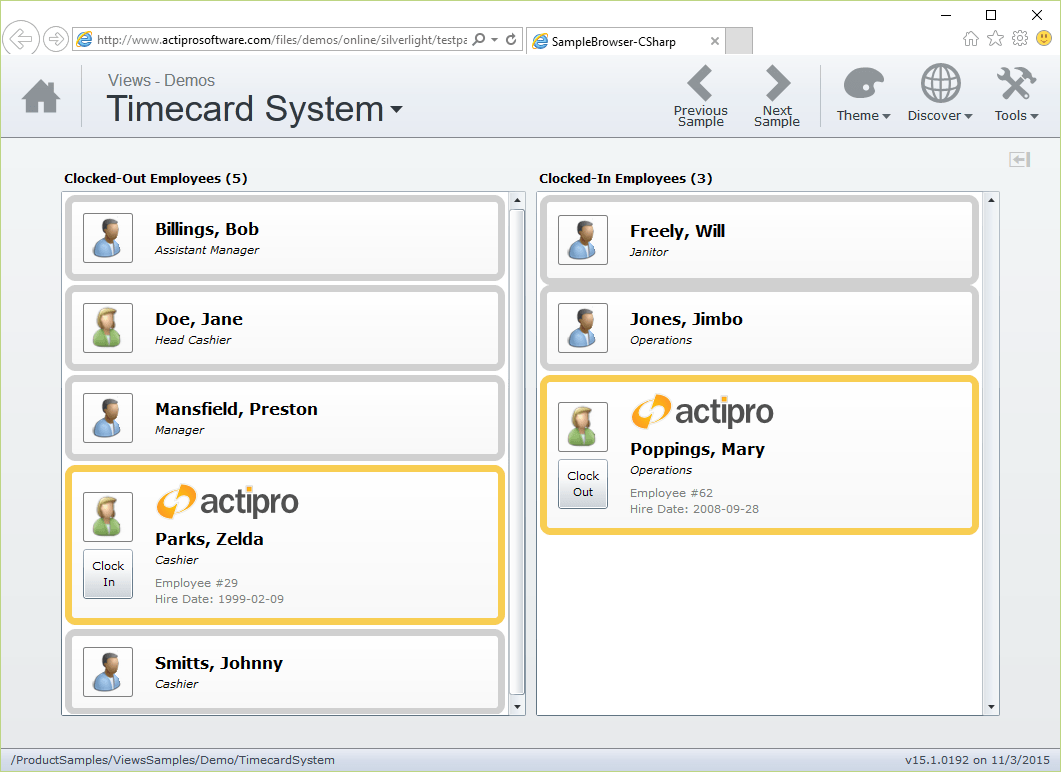
Task: Click the actipro logo on Zelda Parks's card
Action: pos(225,503)
